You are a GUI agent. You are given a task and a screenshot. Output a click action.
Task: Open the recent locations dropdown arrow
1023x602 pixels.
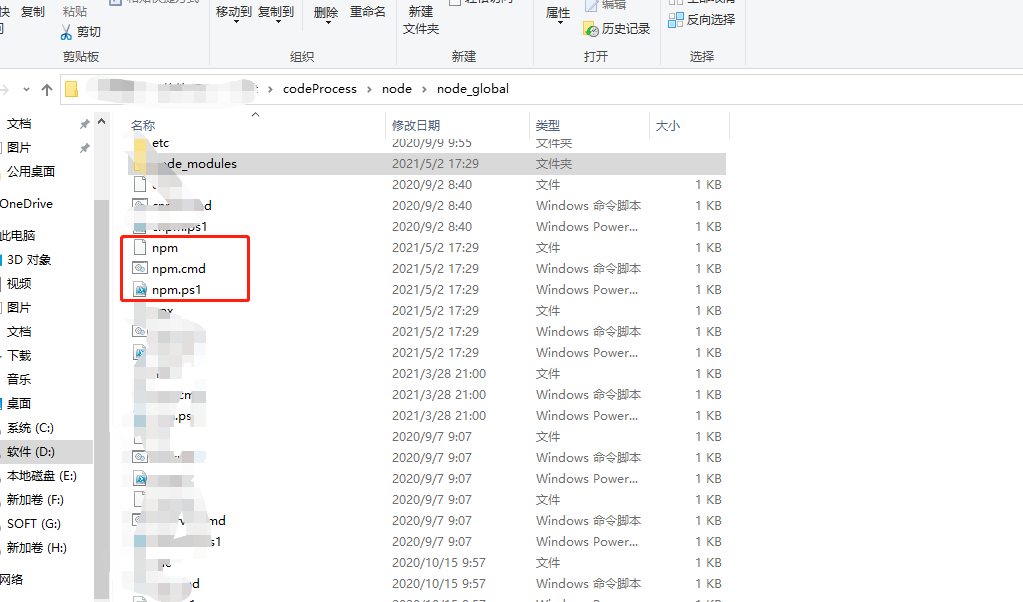click(x=26, y=89)
